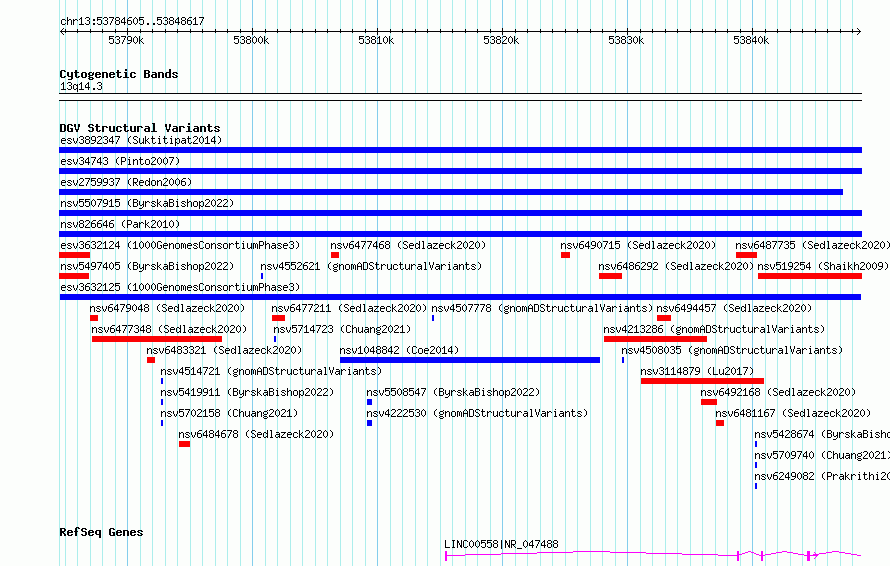Click nsv6477211 (Sedlazeck2020) label
Viewport: 890px width, 566px height.
click(x=349, y=308)
